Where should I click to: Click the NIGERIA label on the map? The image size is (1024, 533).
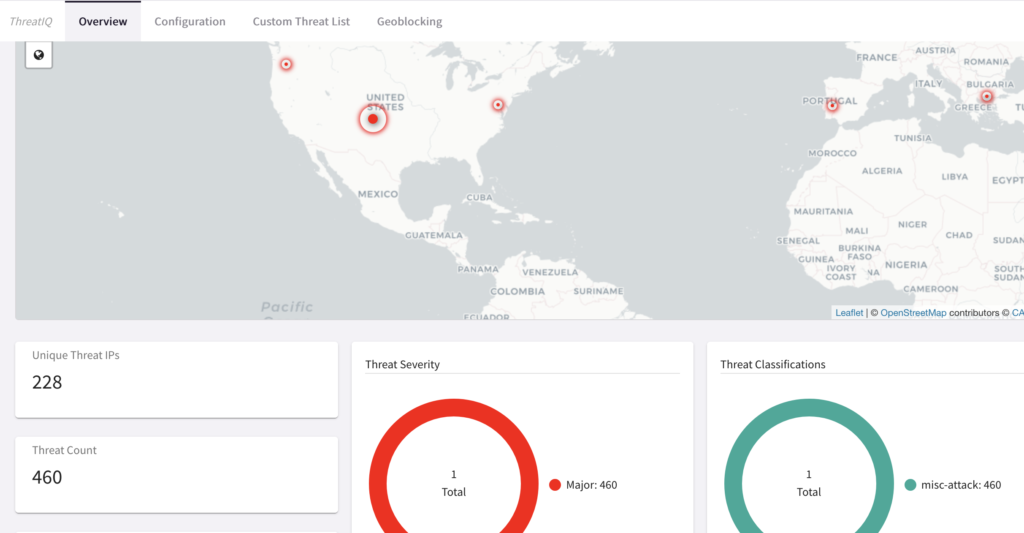coord(906,265)
